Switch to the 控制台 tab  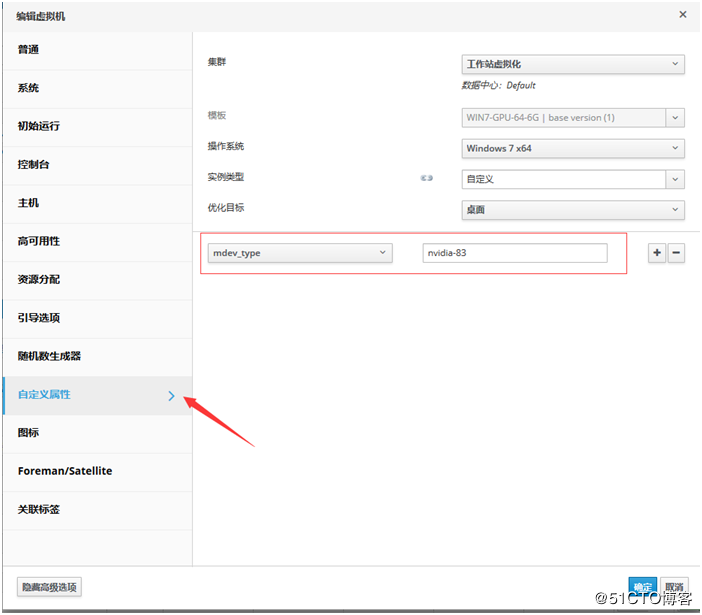tap(98, 165)
